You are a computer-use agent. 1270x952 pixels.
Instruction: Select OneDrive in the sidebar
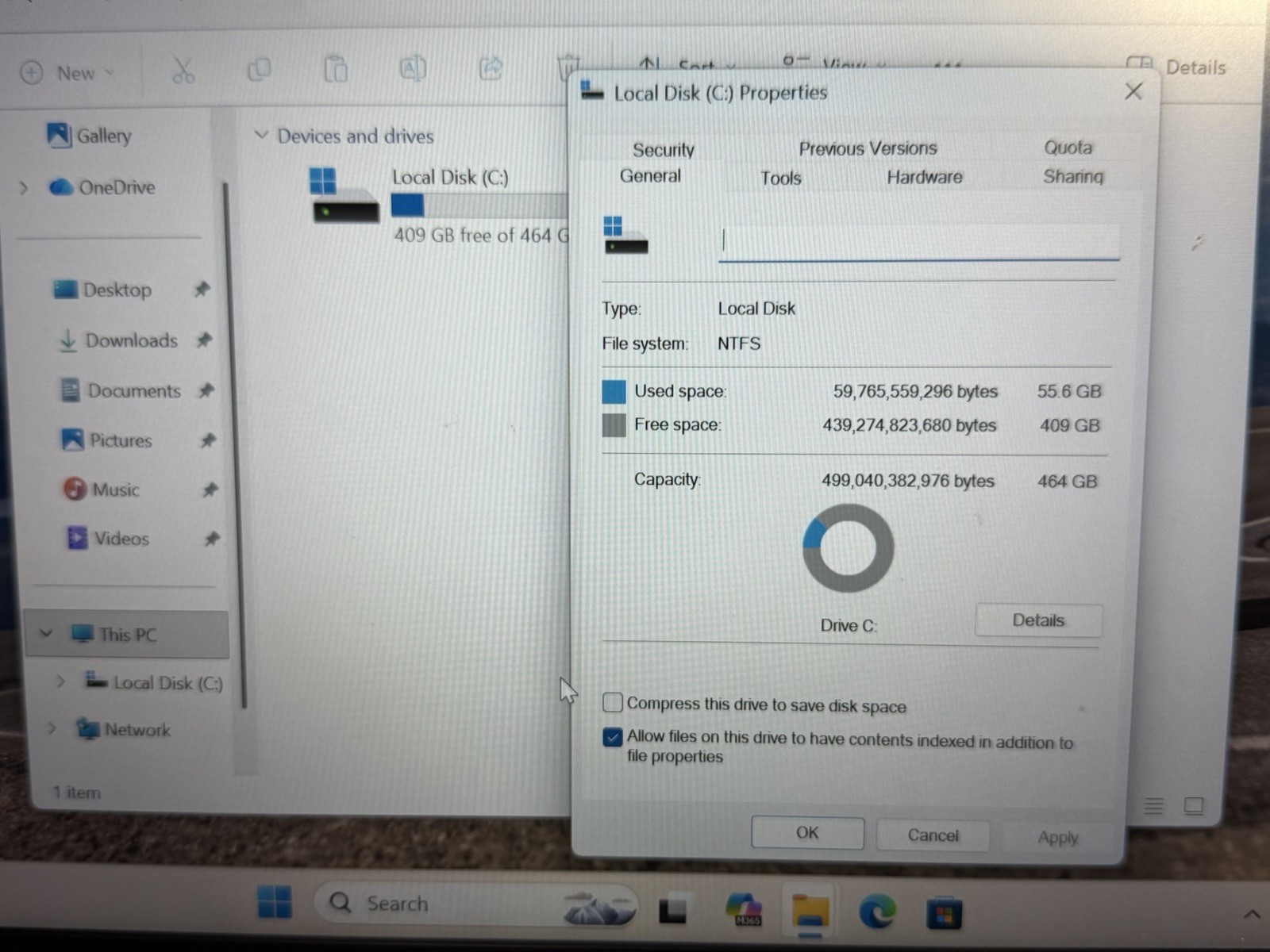pos(102,187)
